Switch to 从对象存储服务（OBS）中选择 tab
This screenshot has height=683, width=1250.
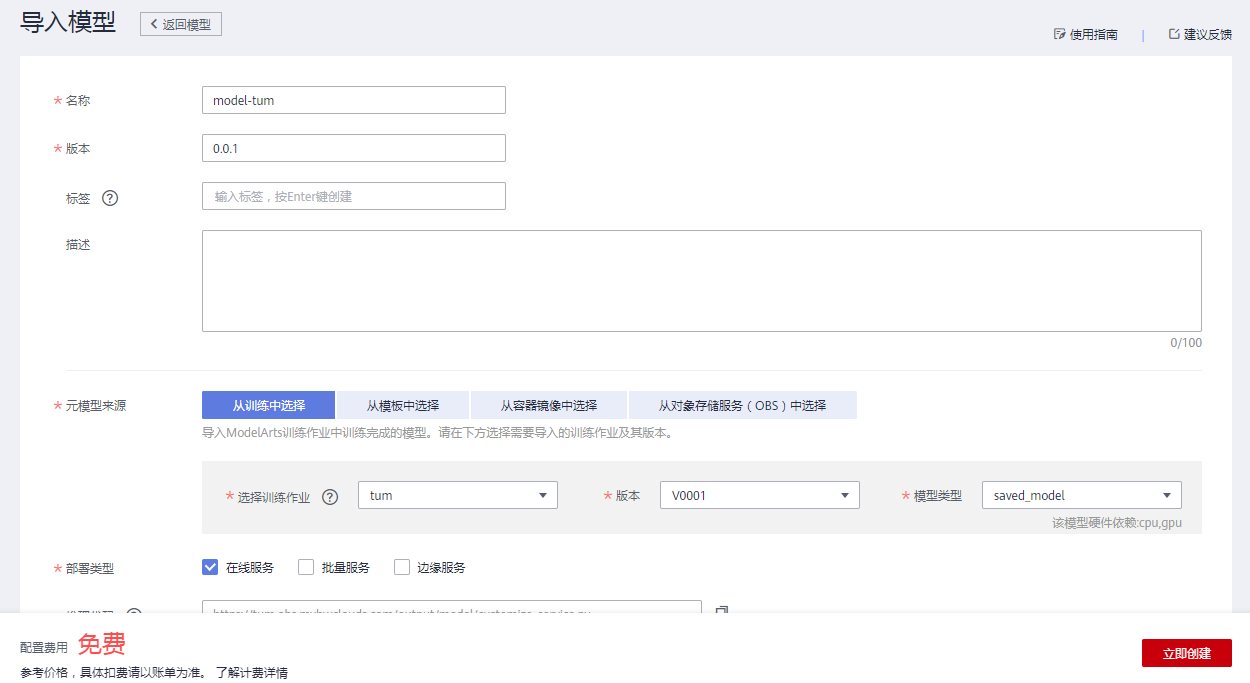pyautogui.click(x=743, y=405)
